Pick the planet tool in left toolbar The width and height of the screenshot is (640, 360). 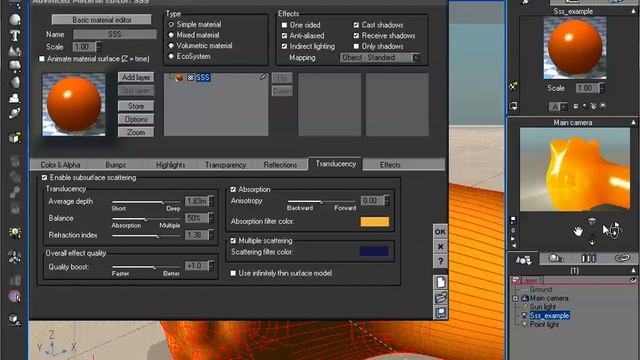coord(15,113)
